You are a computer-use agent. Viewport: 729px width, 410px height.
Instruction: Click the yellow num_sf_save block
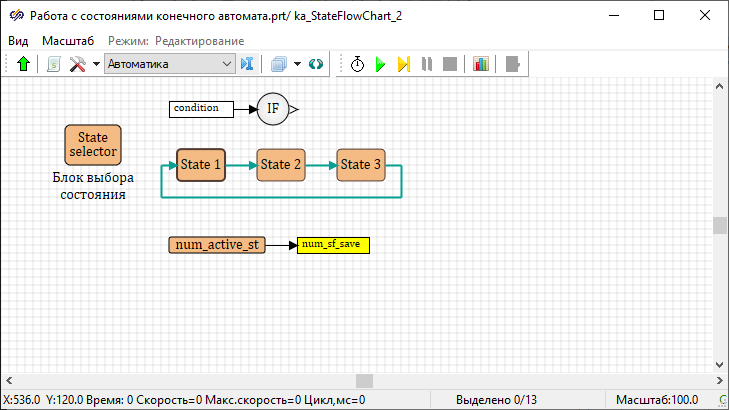tap(334, 245)
